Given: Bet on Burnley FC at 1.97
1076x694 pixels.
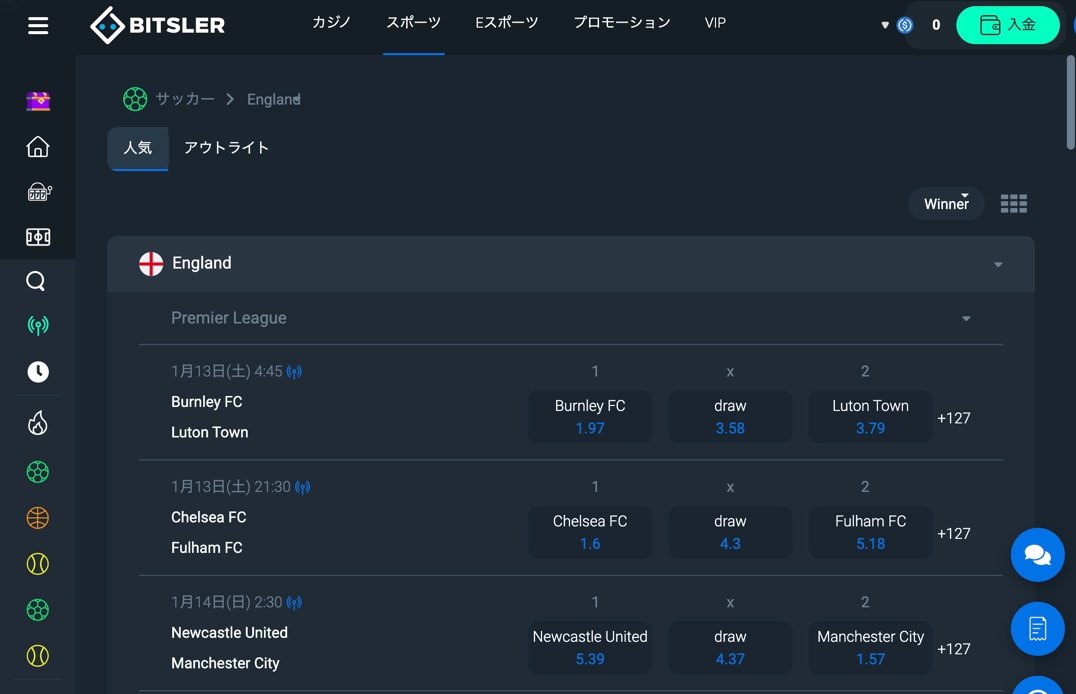Looking at the screenshot, I should [x=589, y=417].
